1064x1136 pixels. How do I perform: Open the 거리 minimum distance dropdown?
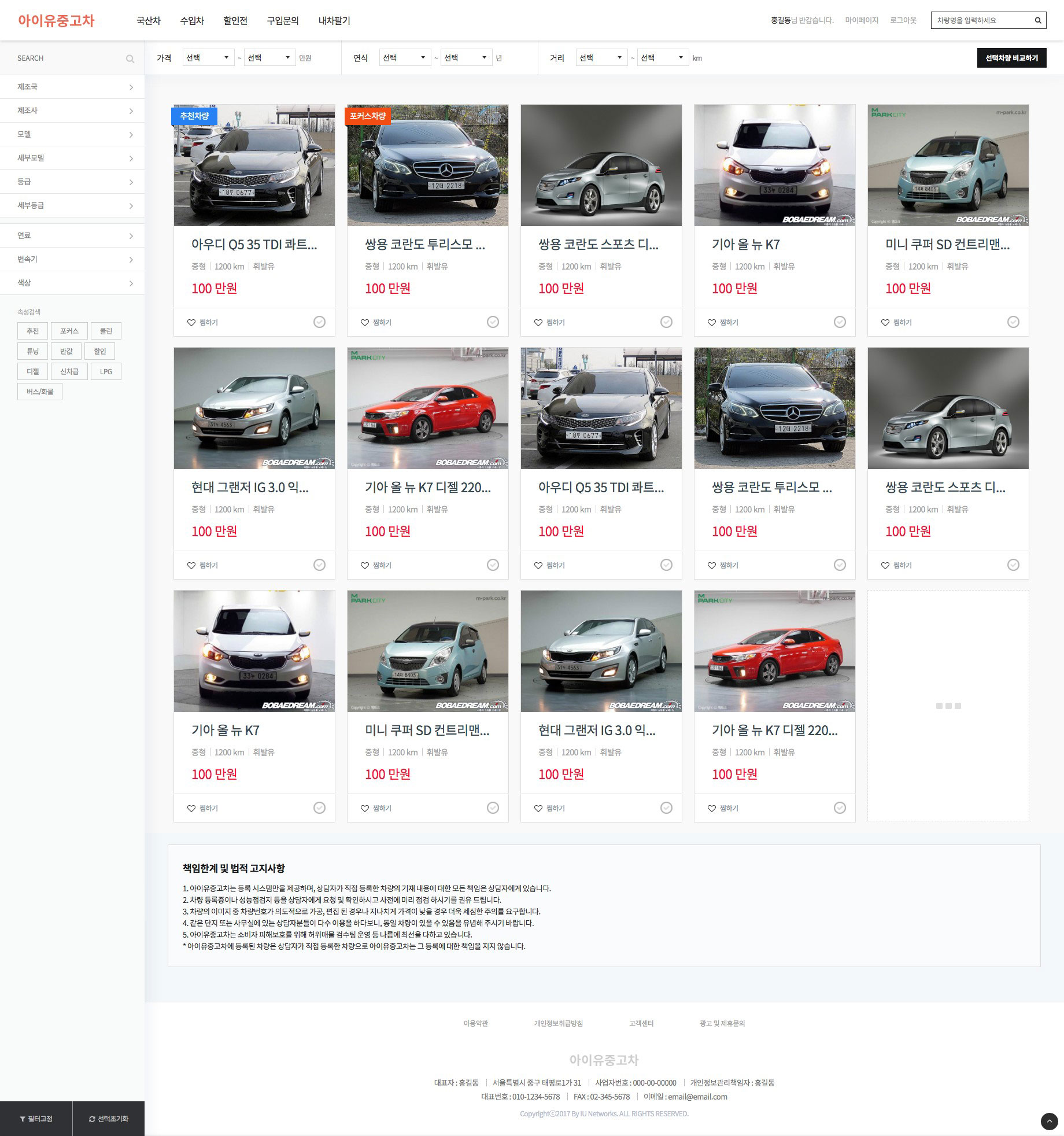[601, 58]
